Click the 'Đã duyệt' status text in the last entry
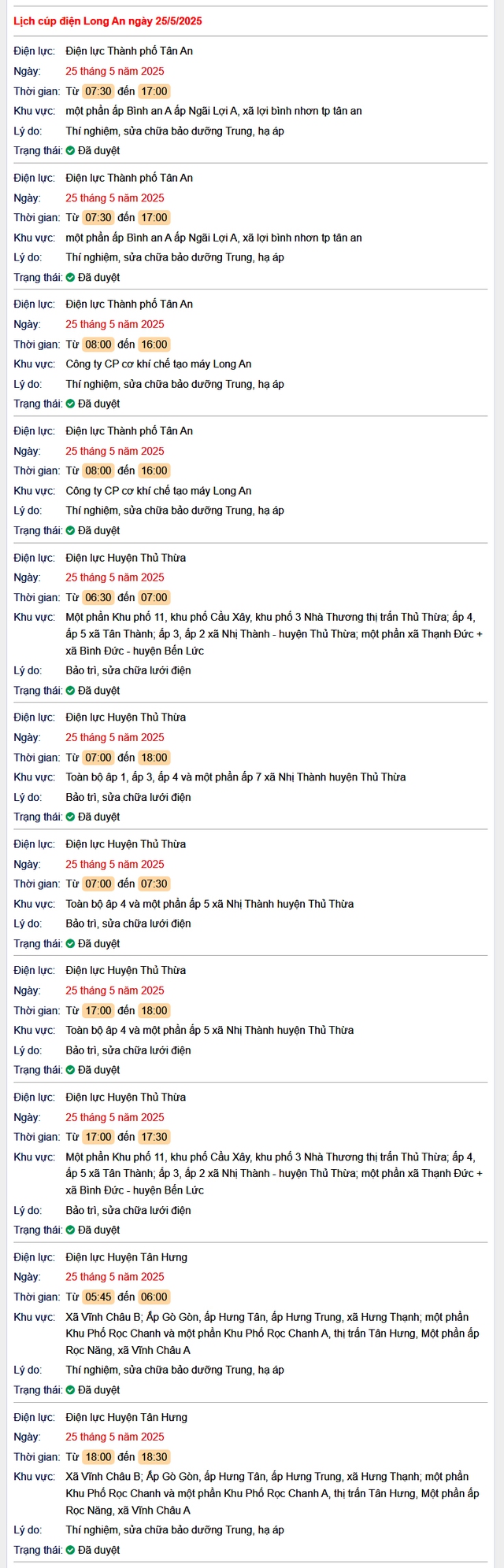 tap(99, 1550)
